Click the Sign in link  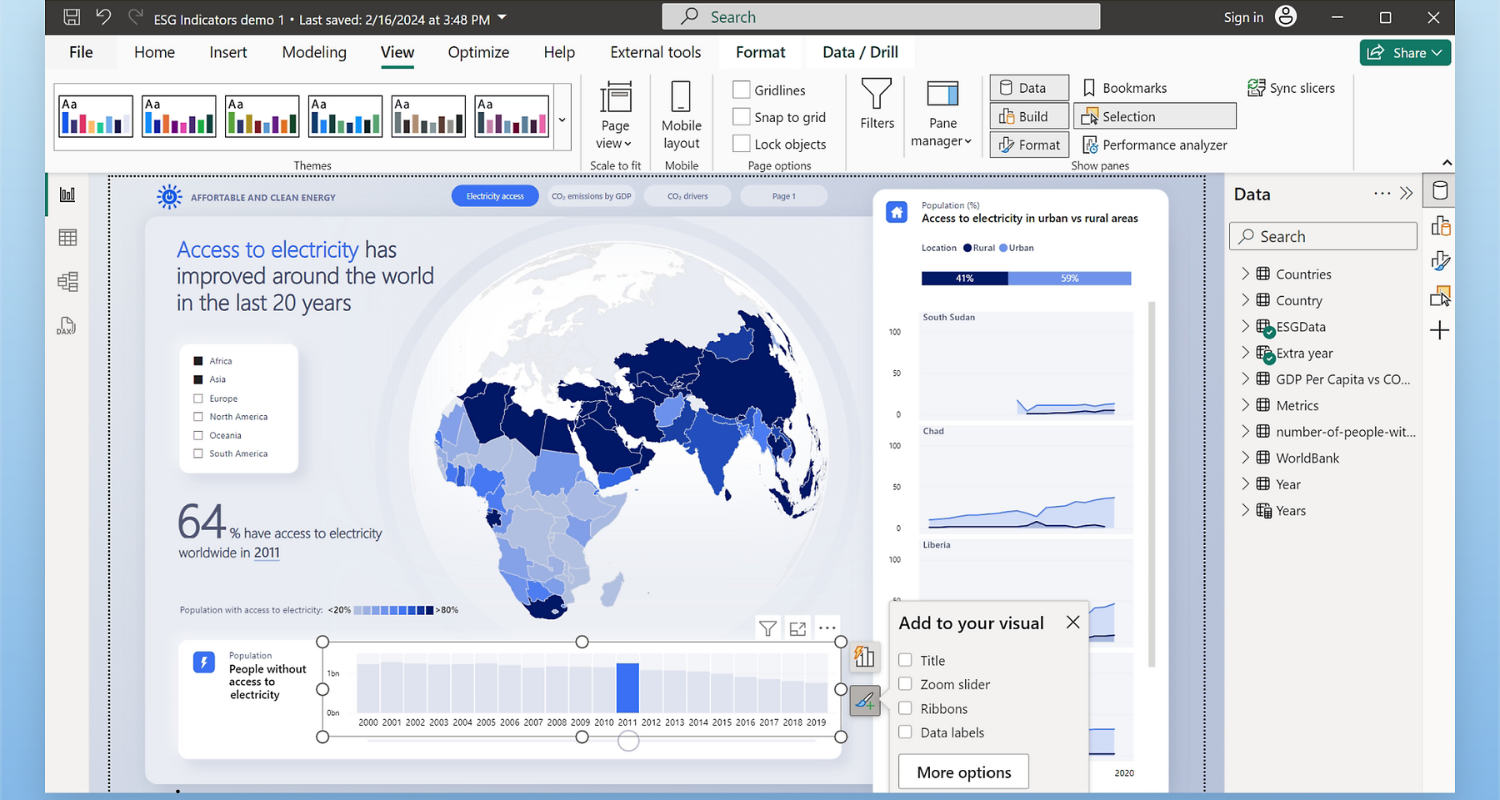click(x=1243, y=17)
